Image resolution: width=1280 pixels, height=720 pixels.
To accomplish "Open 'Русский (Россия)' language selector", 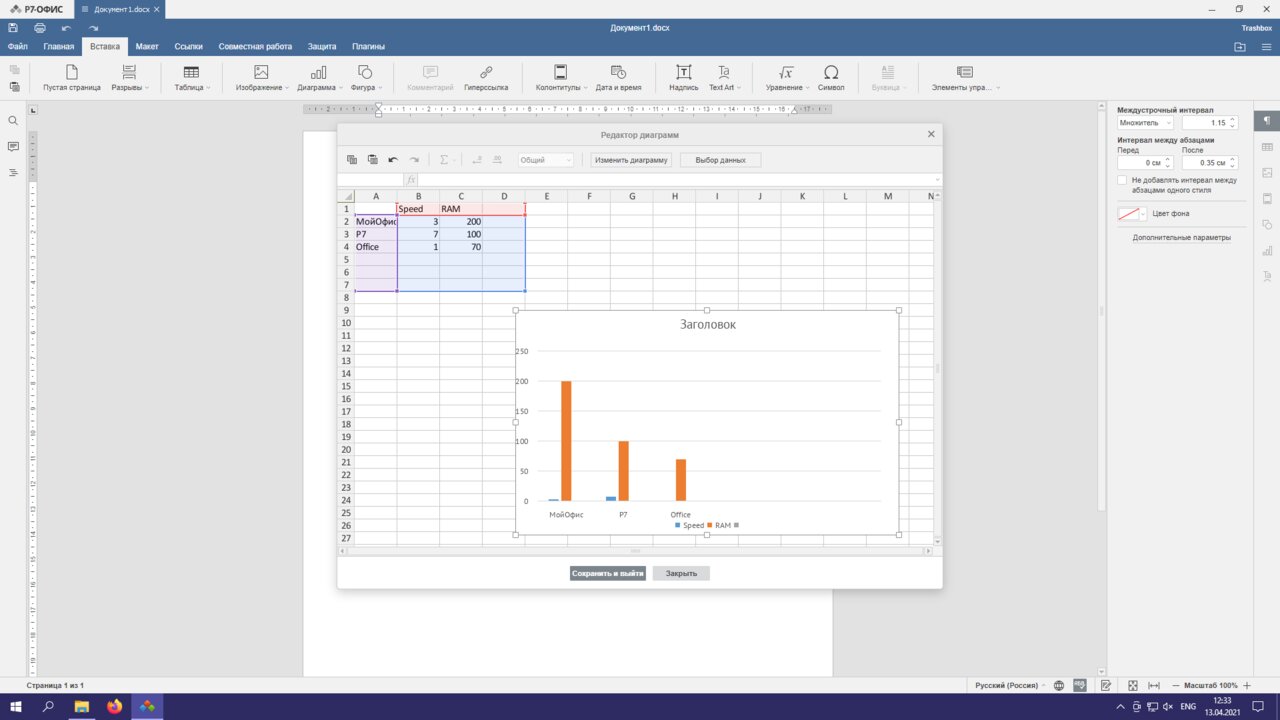I will coord(1009,685).
